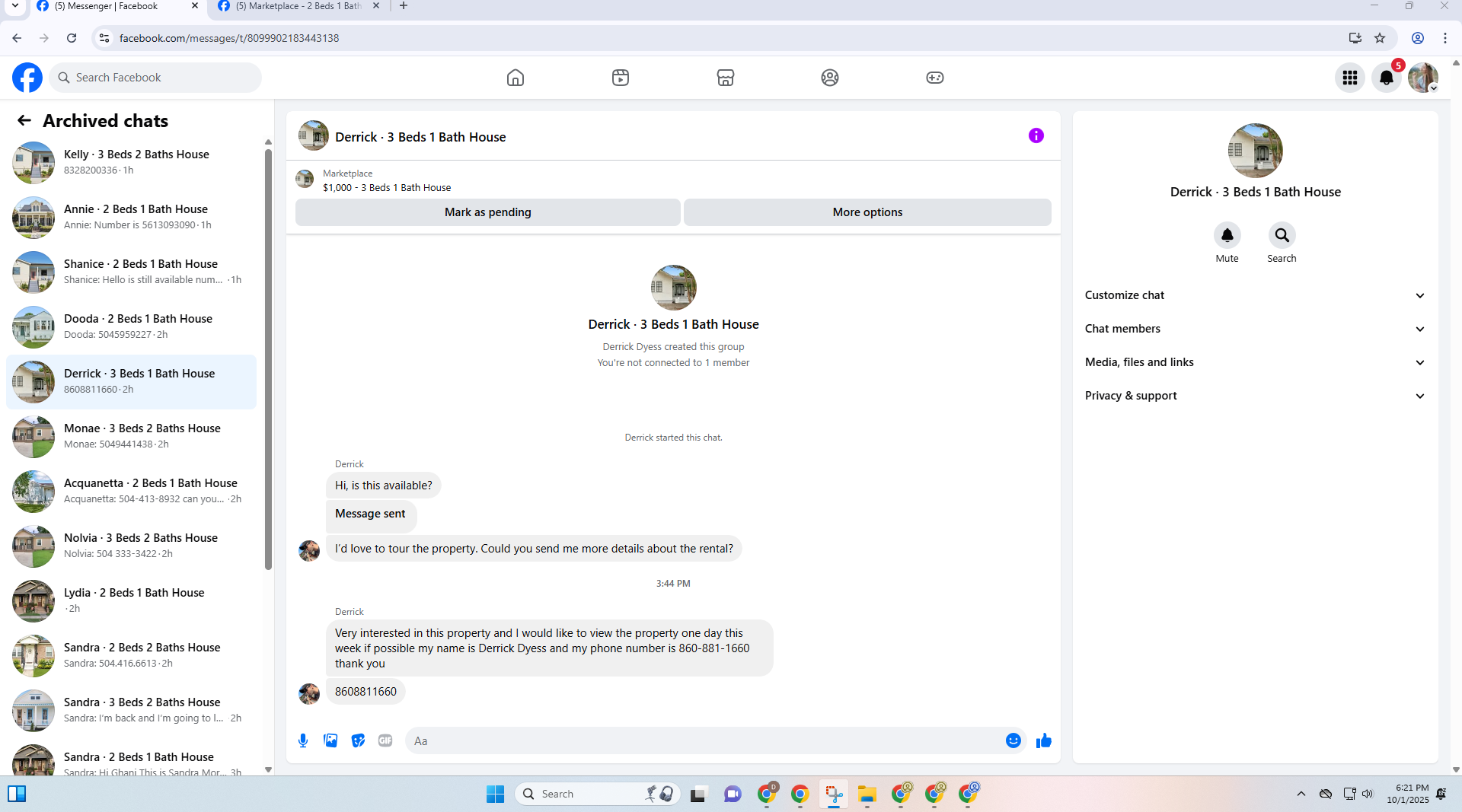This screenshot has height=812, width=1462.
Task: Open the volume control in system tray
Action: tap(1368, 794)
